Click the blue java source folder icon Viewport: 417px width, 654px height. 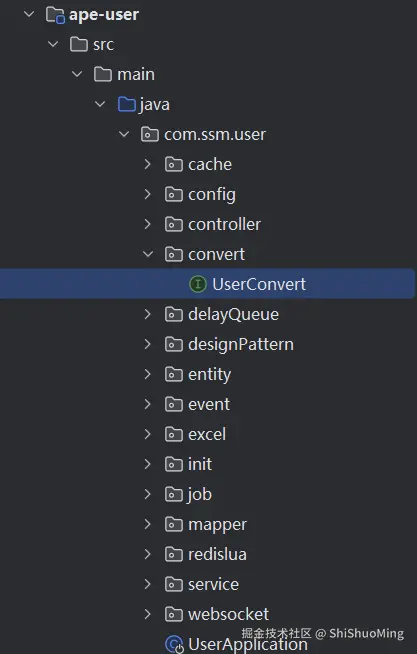127,104
